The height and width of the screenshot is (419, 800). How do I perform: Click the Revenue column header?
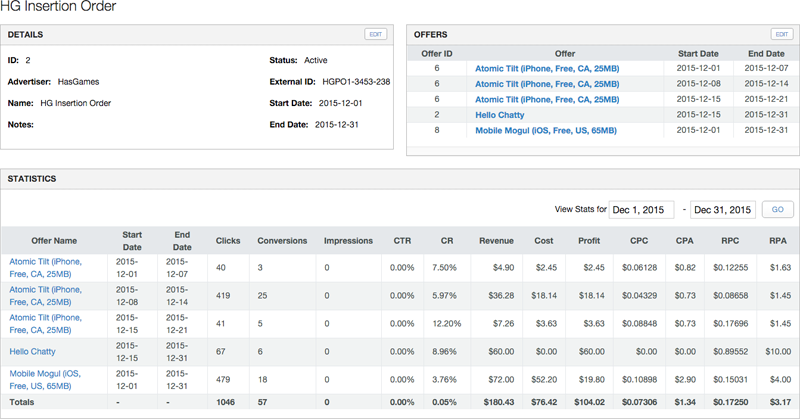pos(496,241)
